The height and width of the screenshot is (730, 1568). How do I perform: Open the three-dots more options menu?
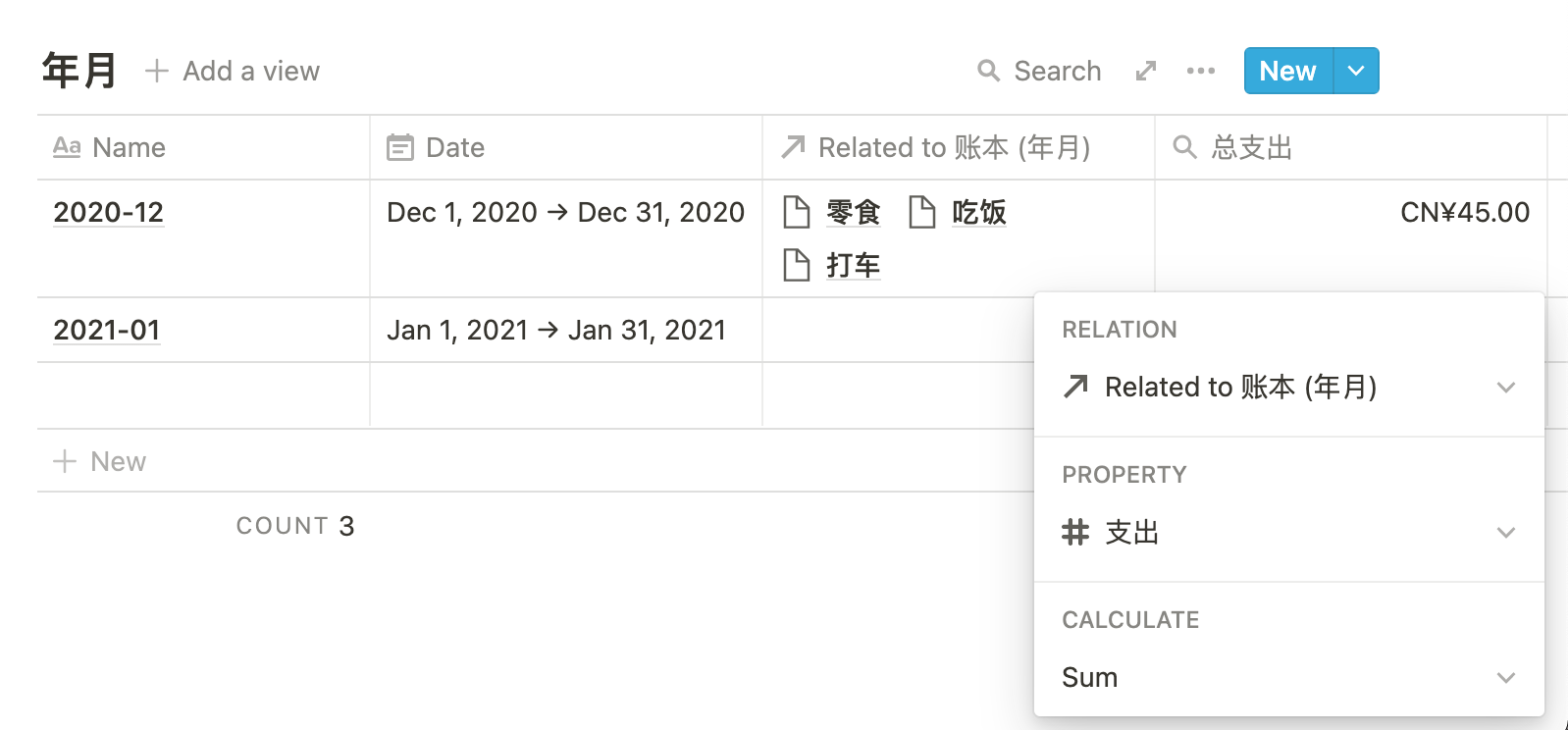point(1200,71)
